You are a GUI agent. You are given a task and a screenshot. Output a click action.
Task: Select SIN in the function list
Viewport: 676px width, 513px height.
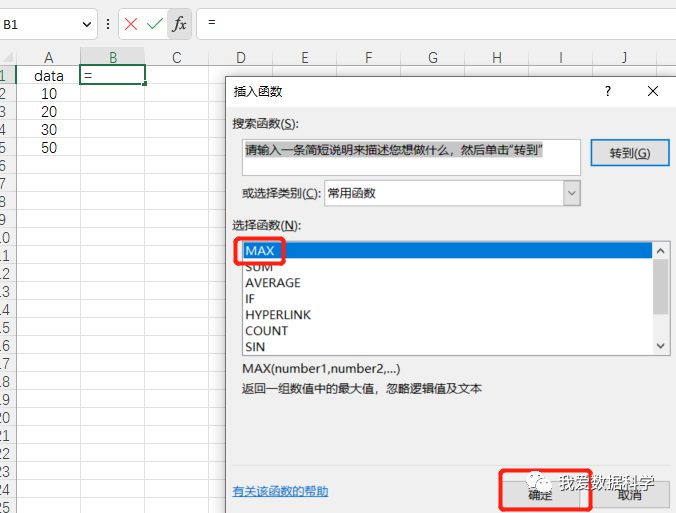click(x=448, y=347)
